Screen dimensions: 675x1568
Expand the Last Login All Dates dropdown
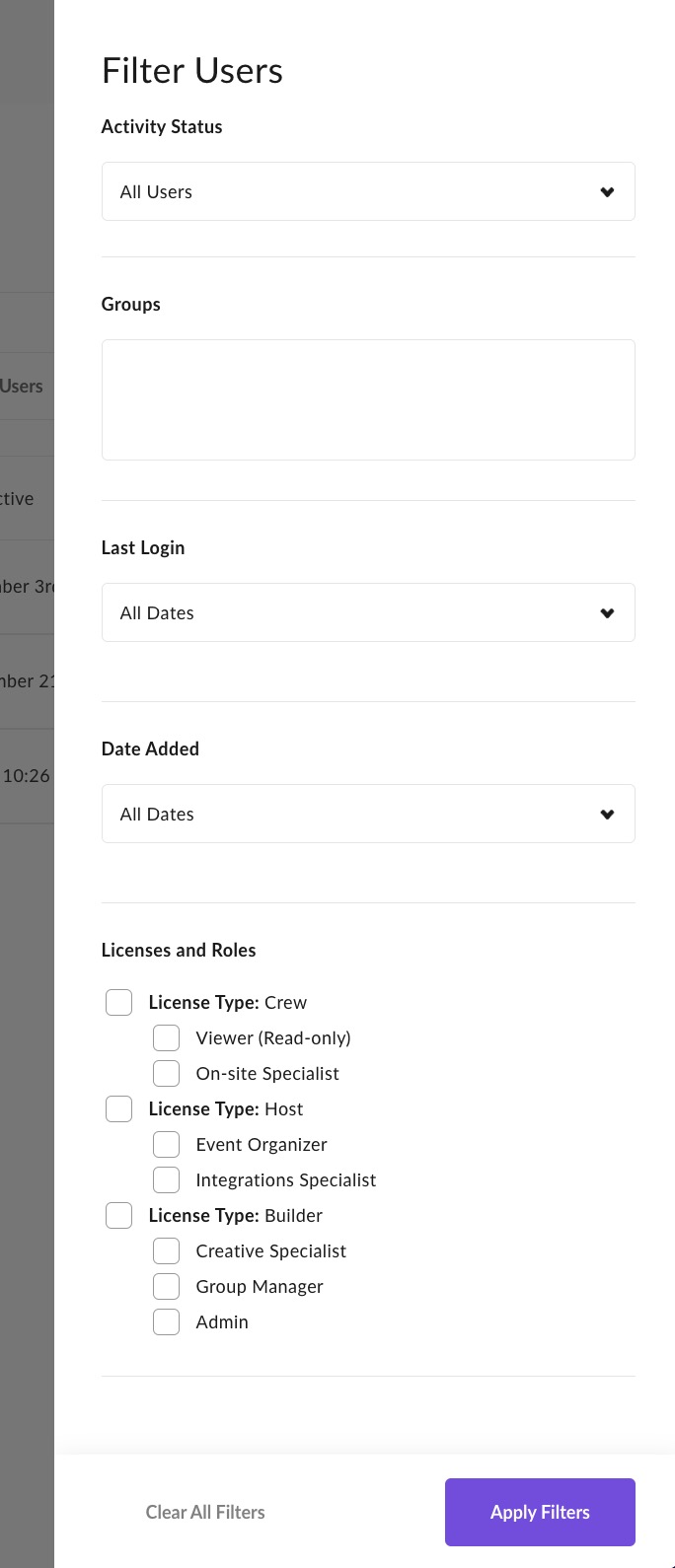click(x=368, y=612)
